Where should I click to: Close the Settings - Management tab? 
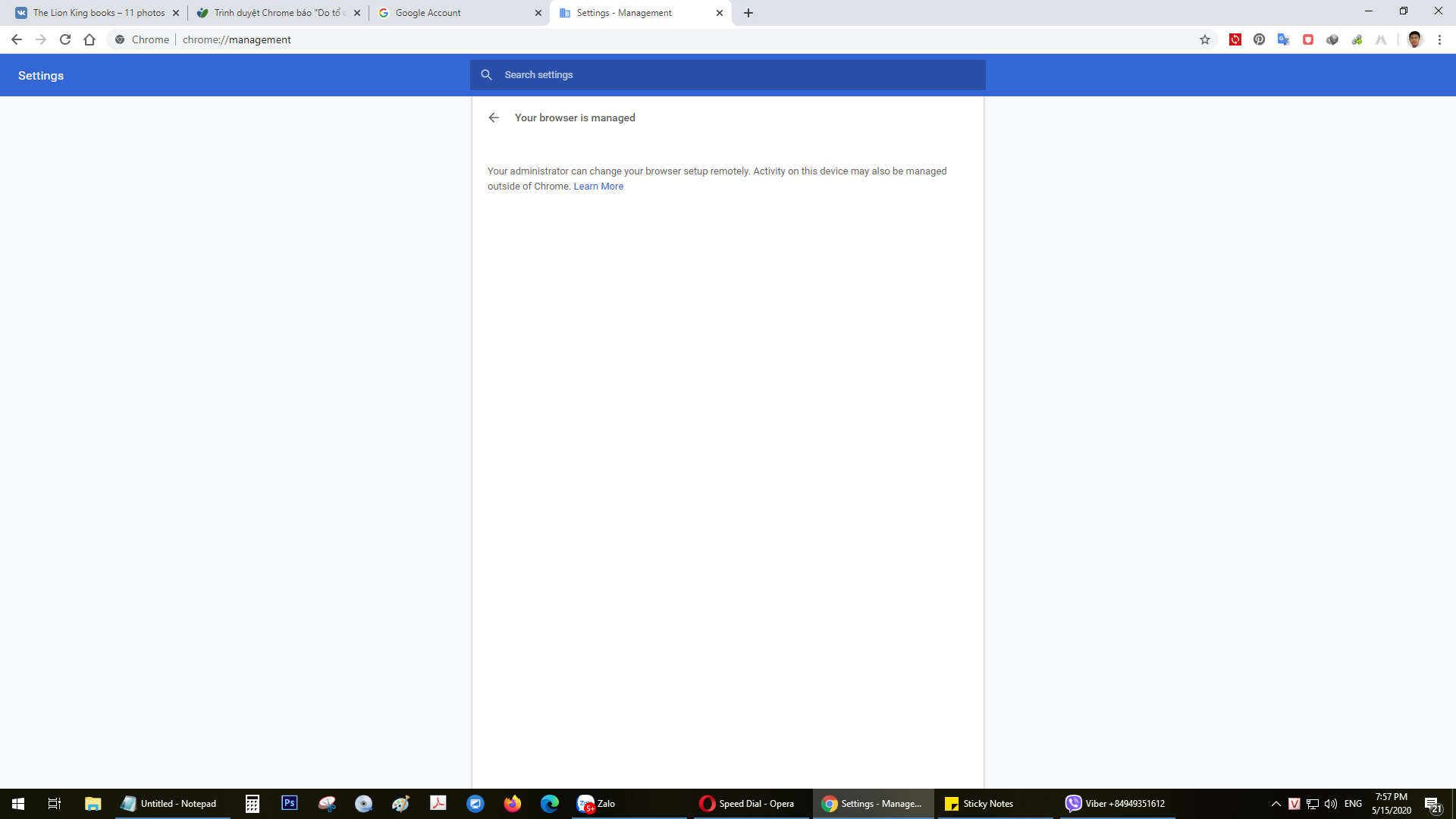click(720, 13)
